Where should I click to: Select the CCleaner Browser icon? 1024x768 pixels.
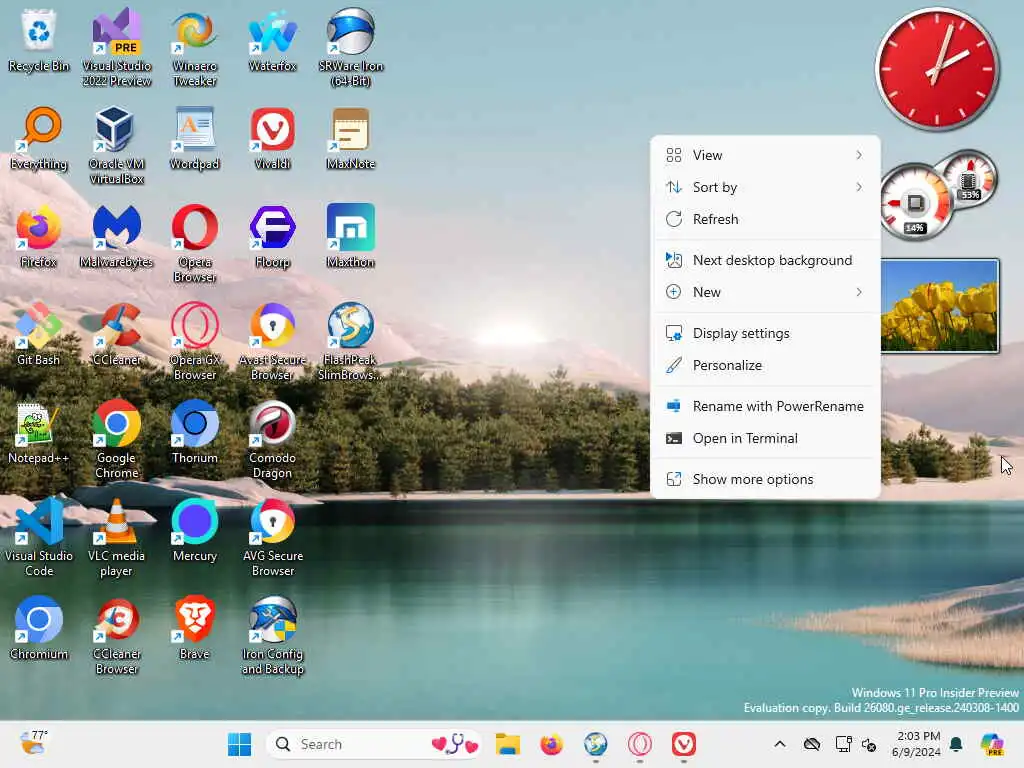click(116, 635)
